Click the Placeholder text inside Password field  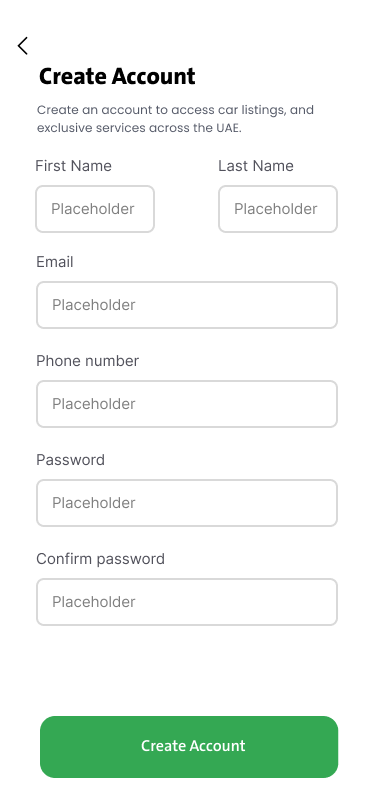[94, 503]
